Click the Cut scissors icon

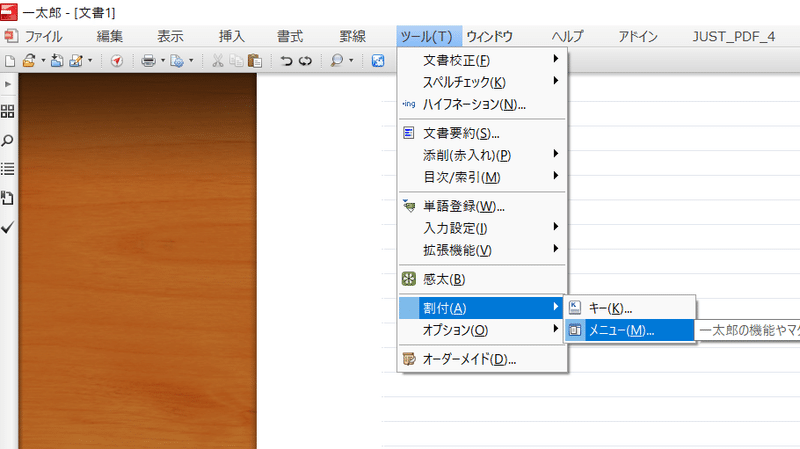click(x=218, y=61)
